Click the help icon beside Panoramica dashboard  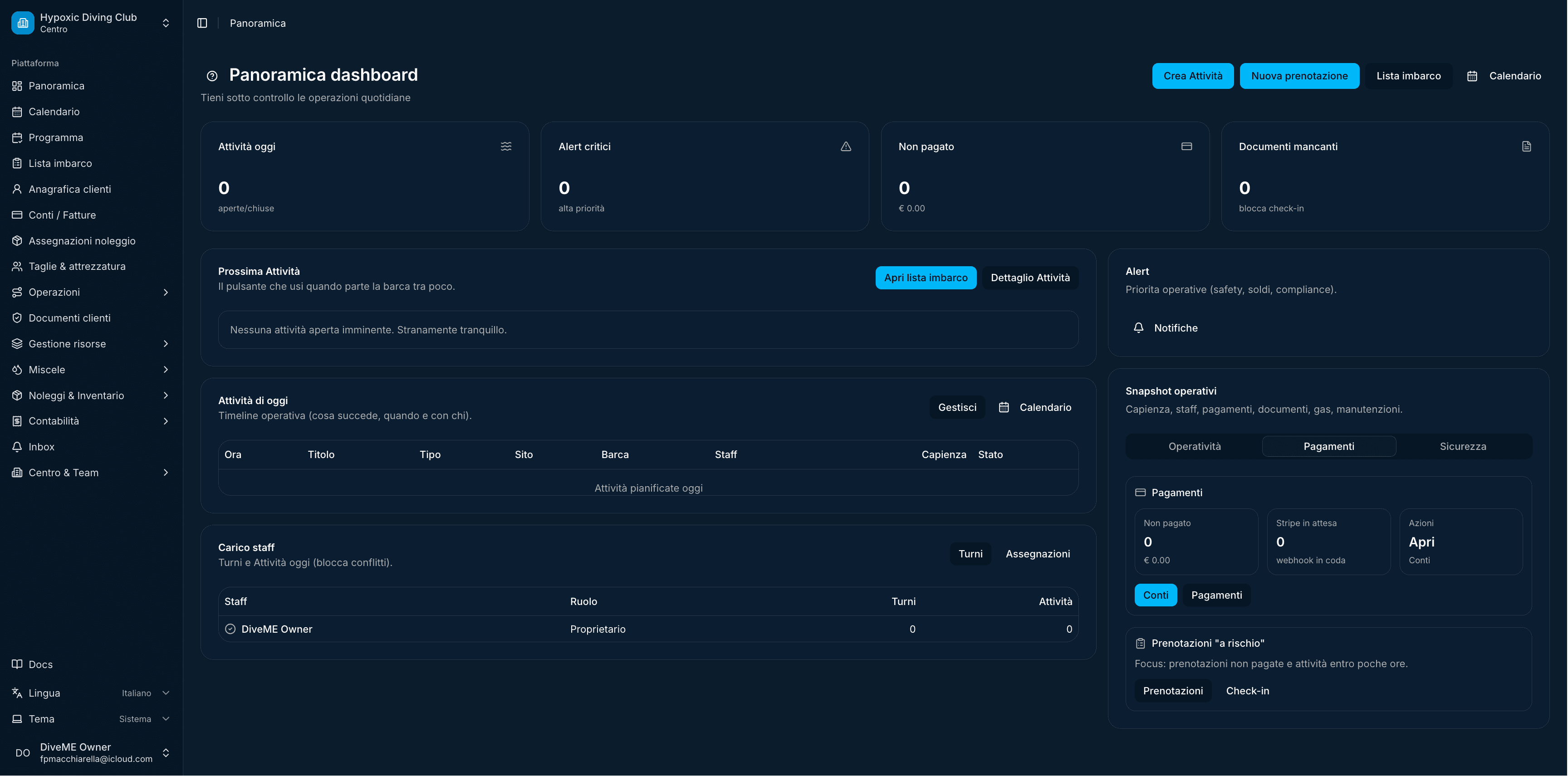pos(212,76)
